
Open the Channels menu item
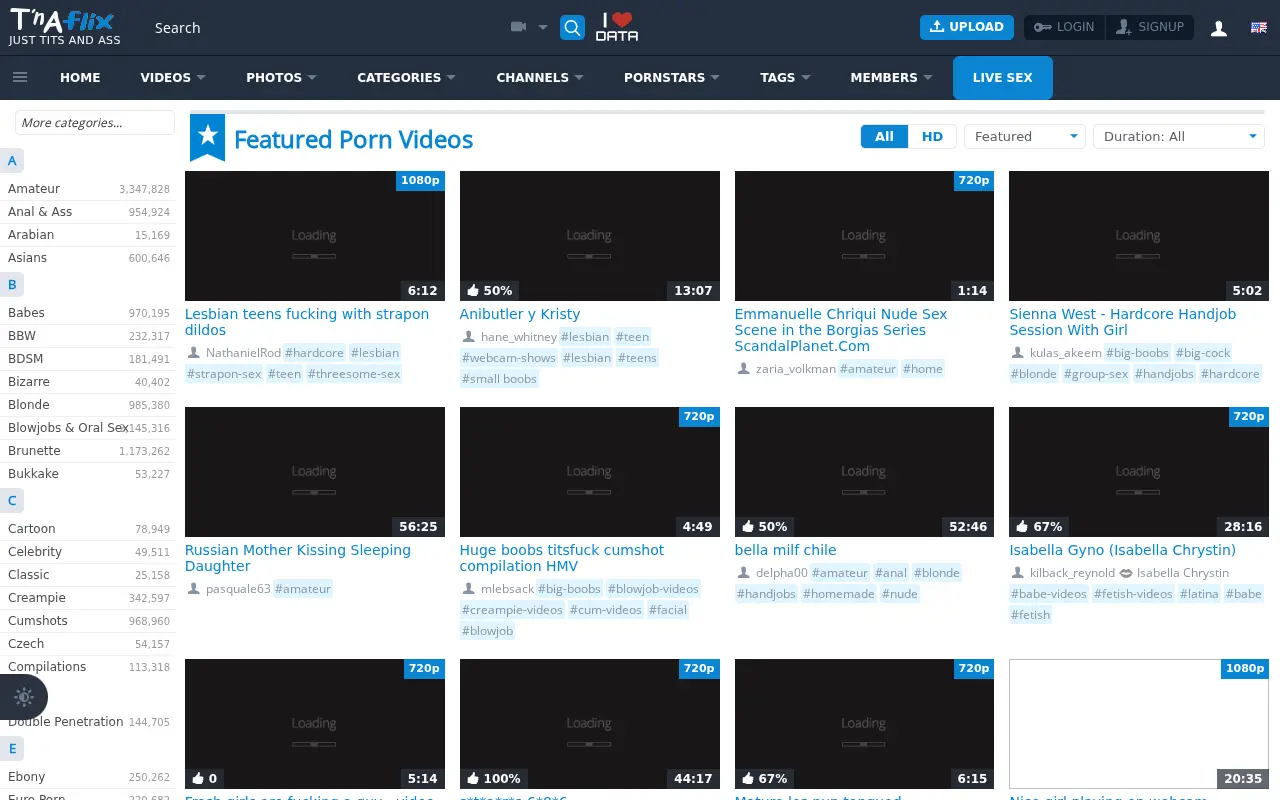(x=540, y=77)
